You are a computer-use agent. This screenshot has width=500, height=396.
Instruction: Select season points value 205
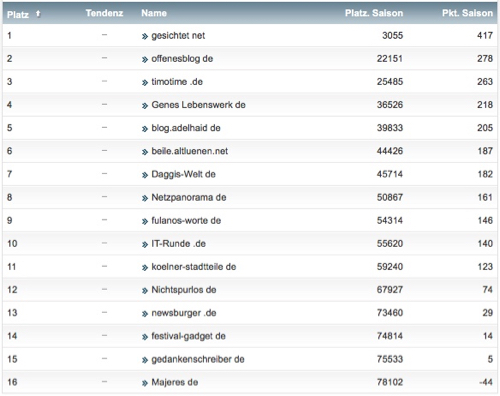pos(485,128)
